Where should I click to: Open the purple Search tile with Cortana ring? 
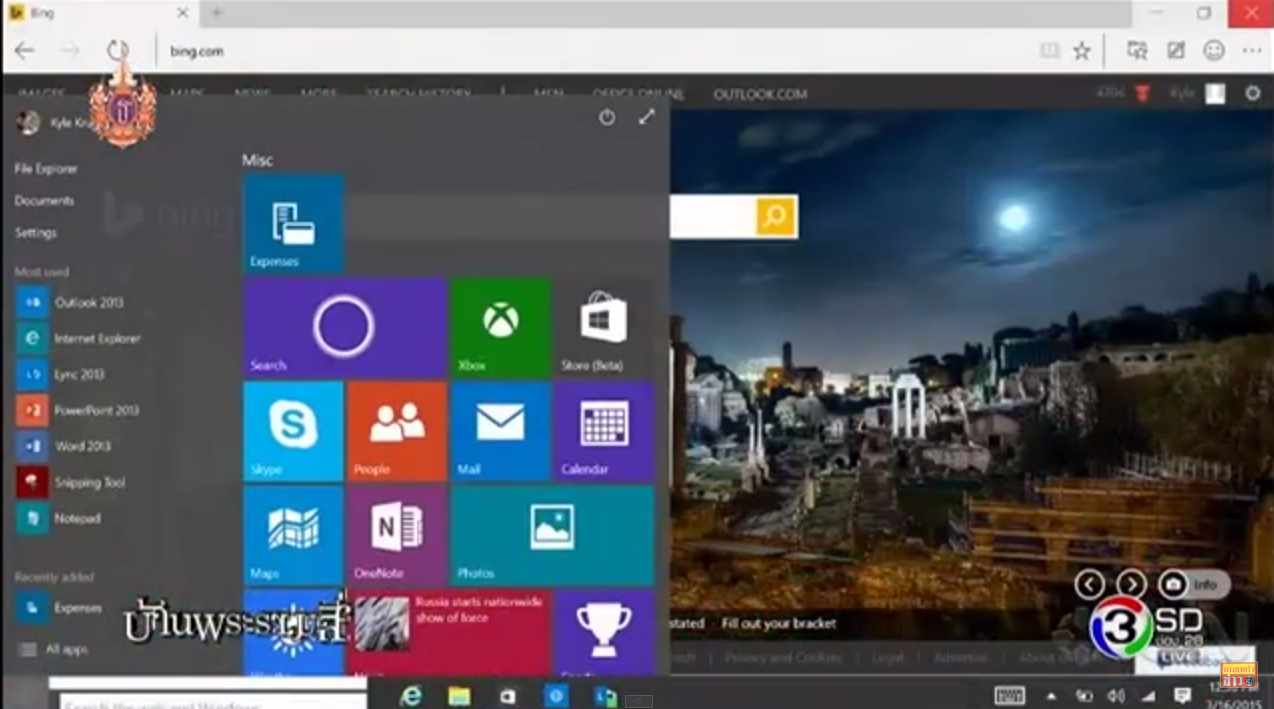[x=344, y=327]
